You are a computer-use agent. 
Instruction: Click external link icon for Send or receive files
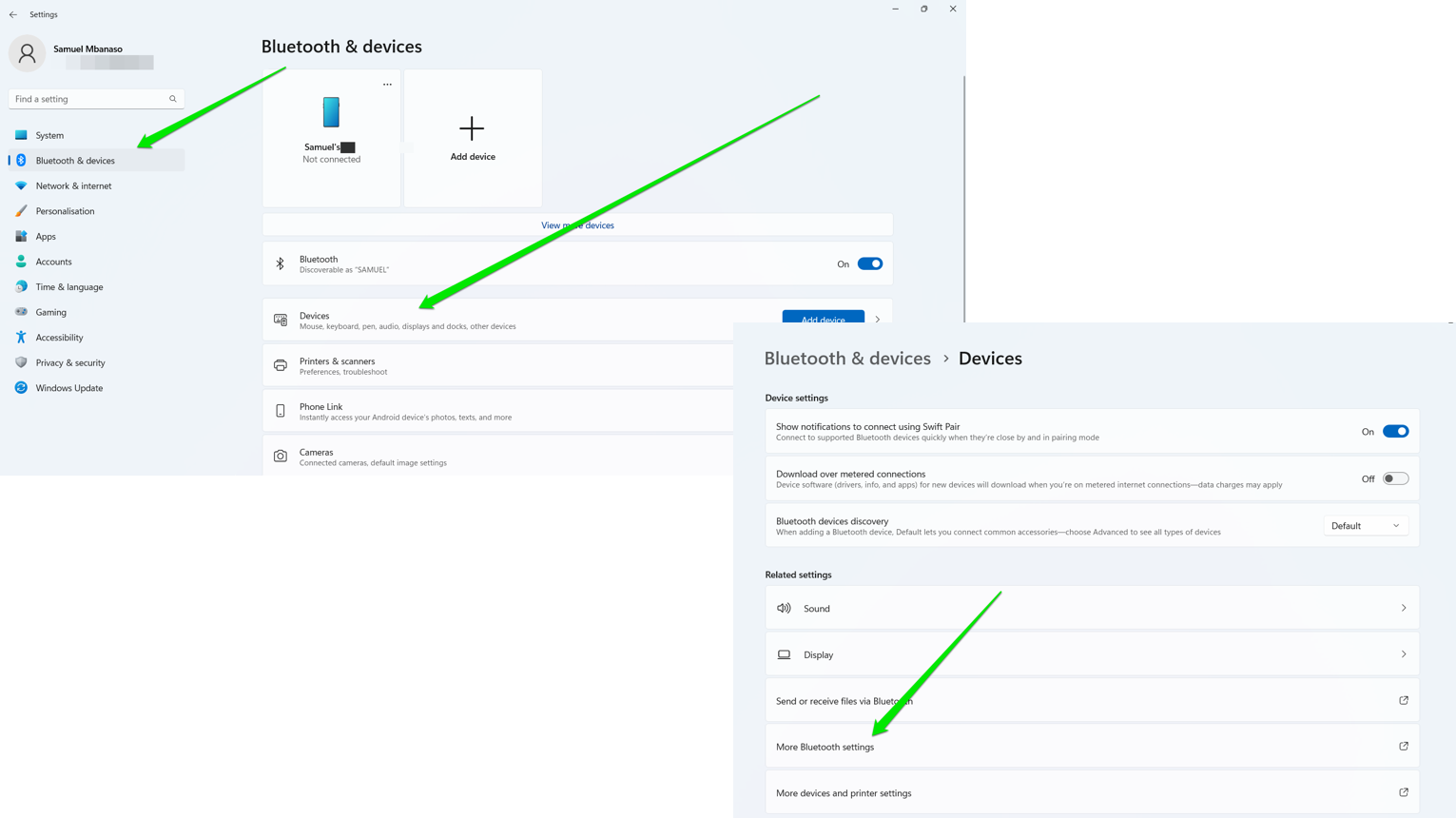[x=1404, y=700]
